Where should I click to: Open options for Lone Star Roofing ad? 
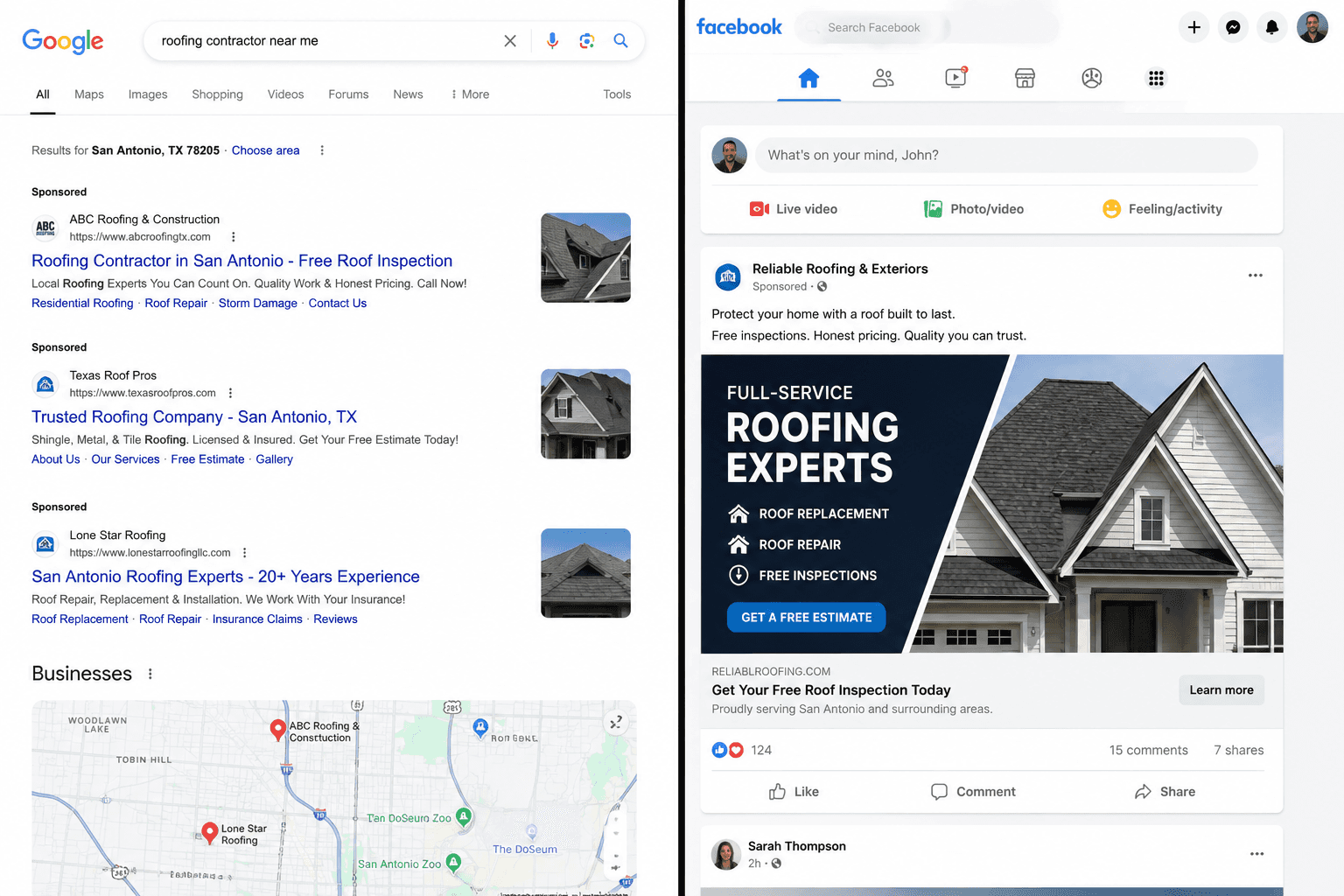pyautogui.click(x=245, y=553)
